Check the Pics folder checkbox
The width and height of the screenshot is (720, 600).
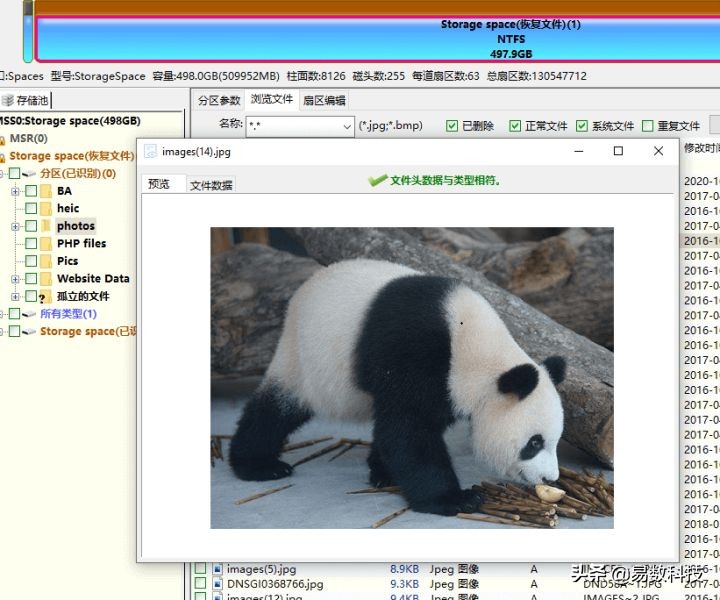[31, 261]
